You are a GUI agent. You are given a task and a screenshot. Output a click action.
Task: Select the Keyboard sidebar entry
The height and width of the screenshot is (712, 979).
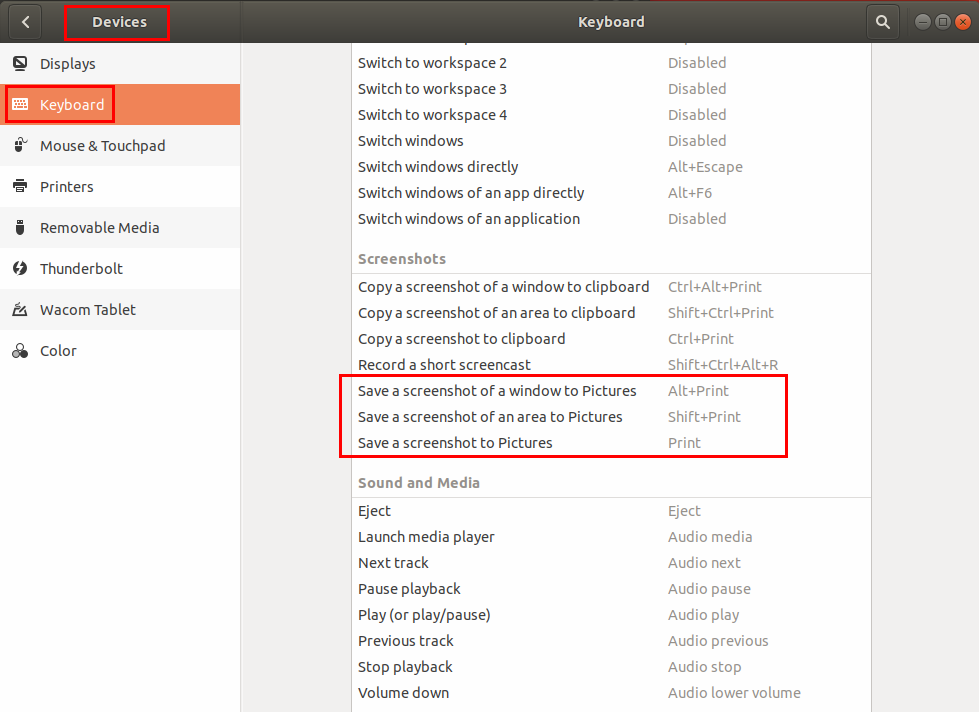[120, 104]
